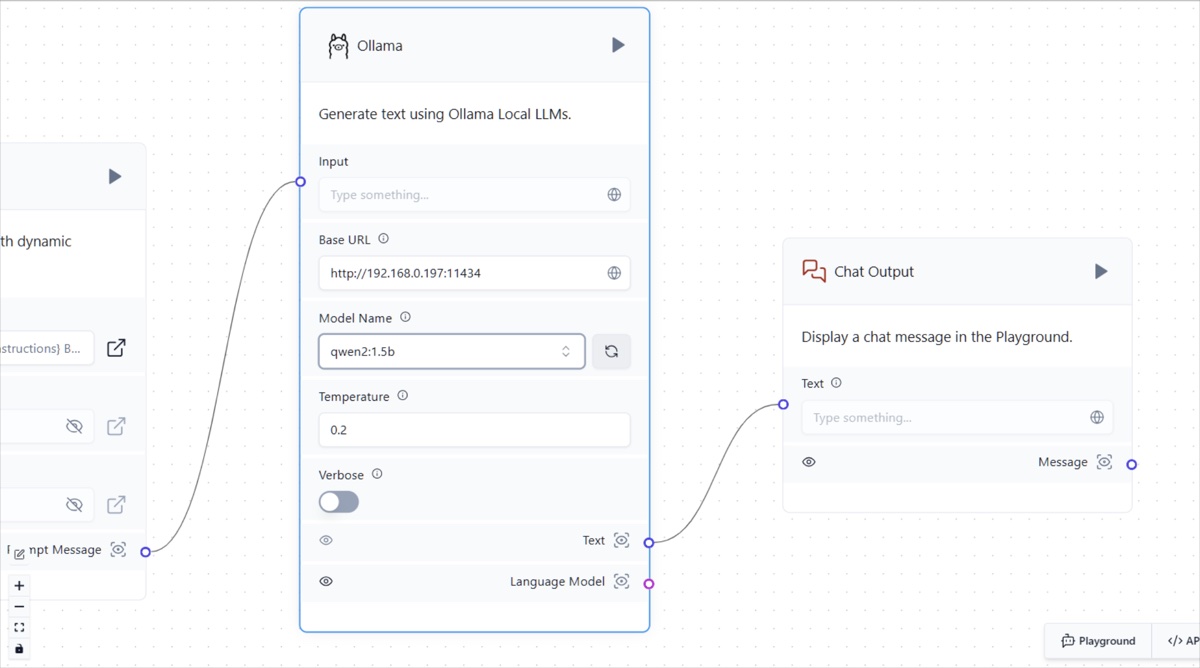Open the prompt template external editor icon
The height and width of the screenshot is (668, 1200).
click(116, 348)
